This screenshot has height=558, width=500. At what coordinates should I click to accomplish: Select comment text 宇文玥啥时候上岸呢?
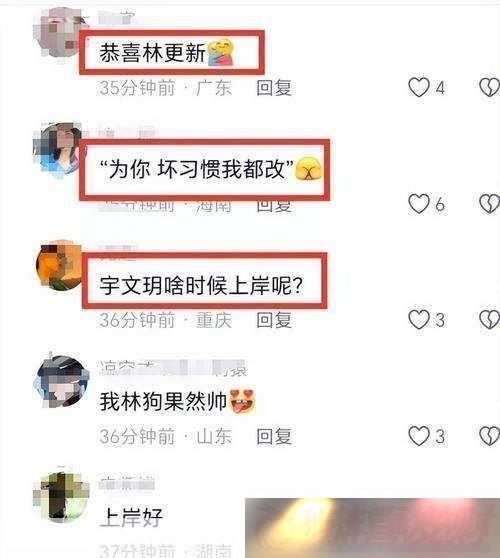[x=202, y=285]
